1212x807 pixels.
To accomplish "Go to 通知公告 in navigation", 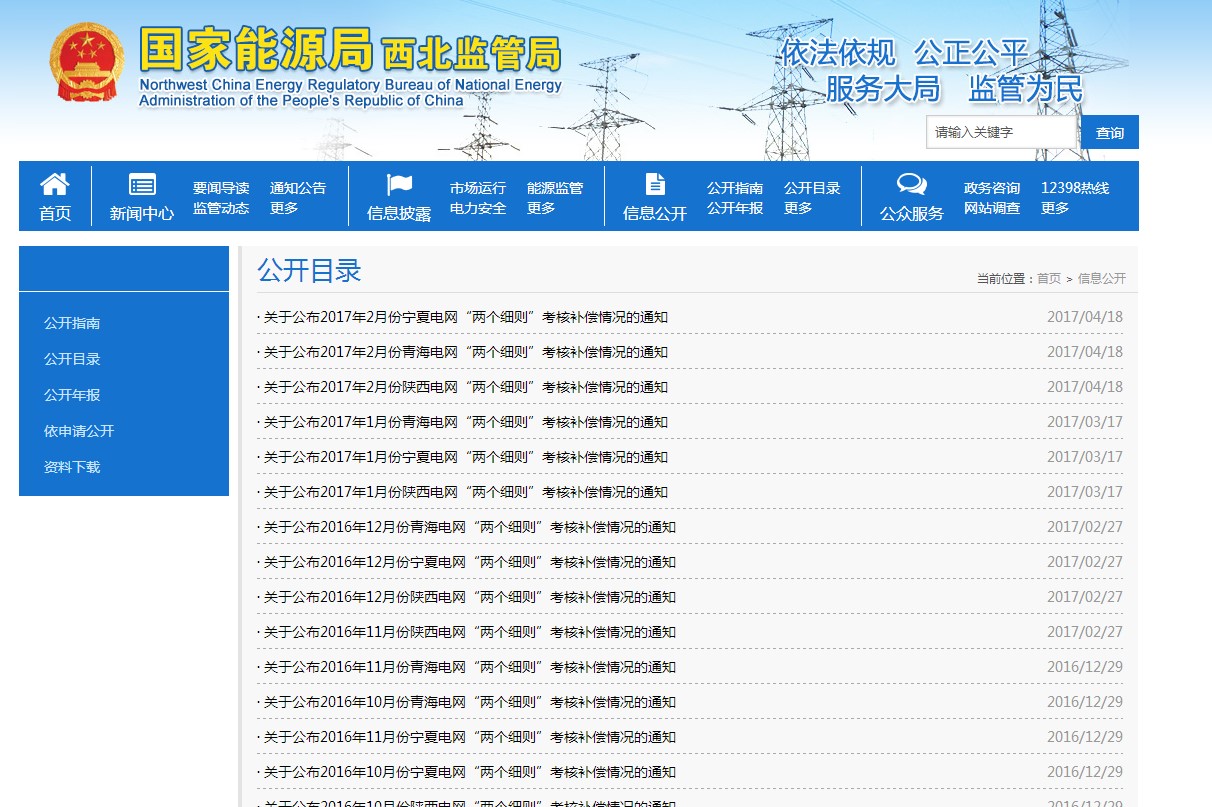I will pos(298,188).
